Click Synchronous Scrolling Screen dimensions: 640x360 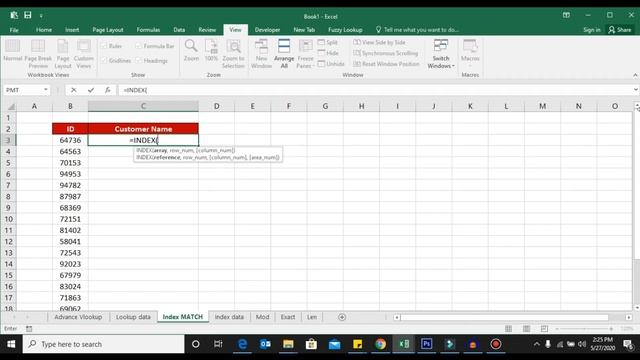386,53
